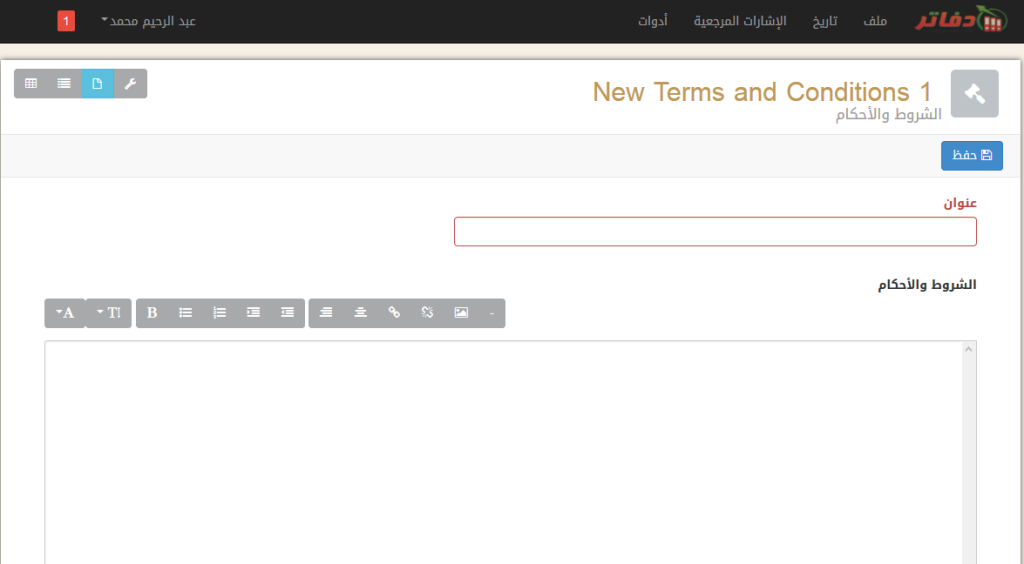Open the الإشارات المرجعية menu
This screenshot has height=564, width=1024.
[740, 21]
